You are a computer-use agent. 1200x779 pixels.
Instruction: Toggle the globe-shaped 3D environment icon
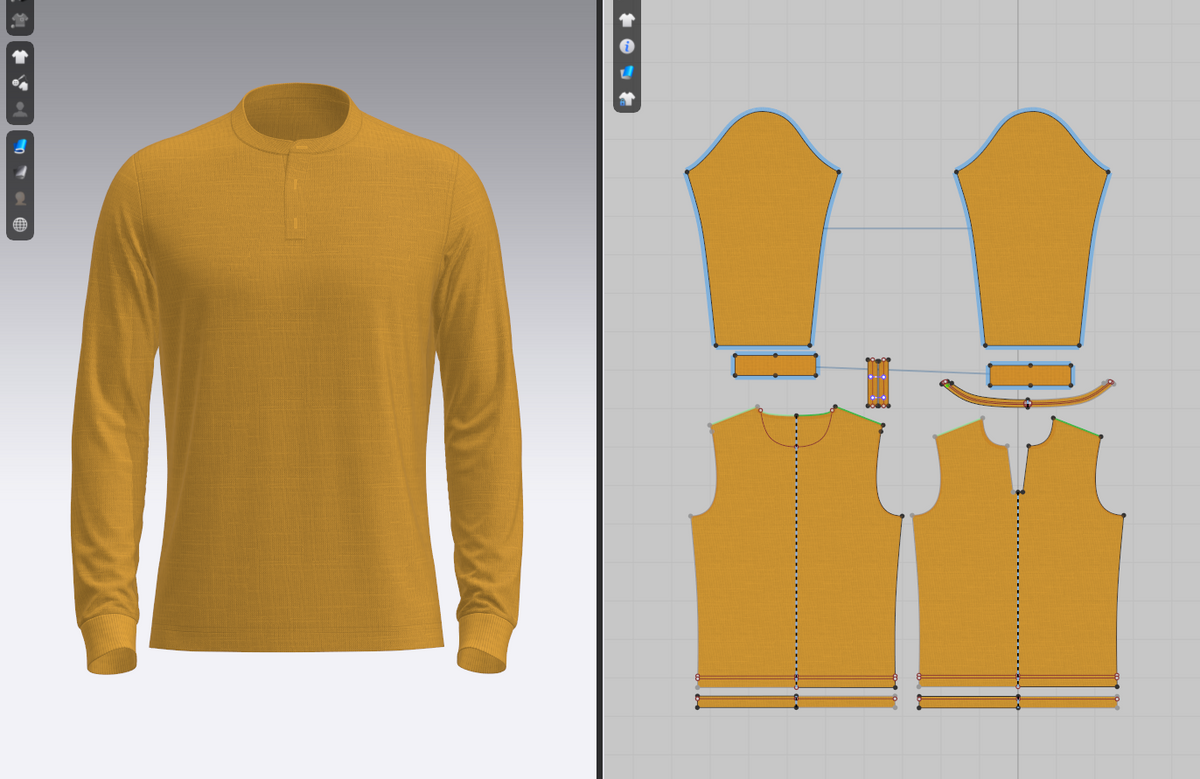coord(20,225)
